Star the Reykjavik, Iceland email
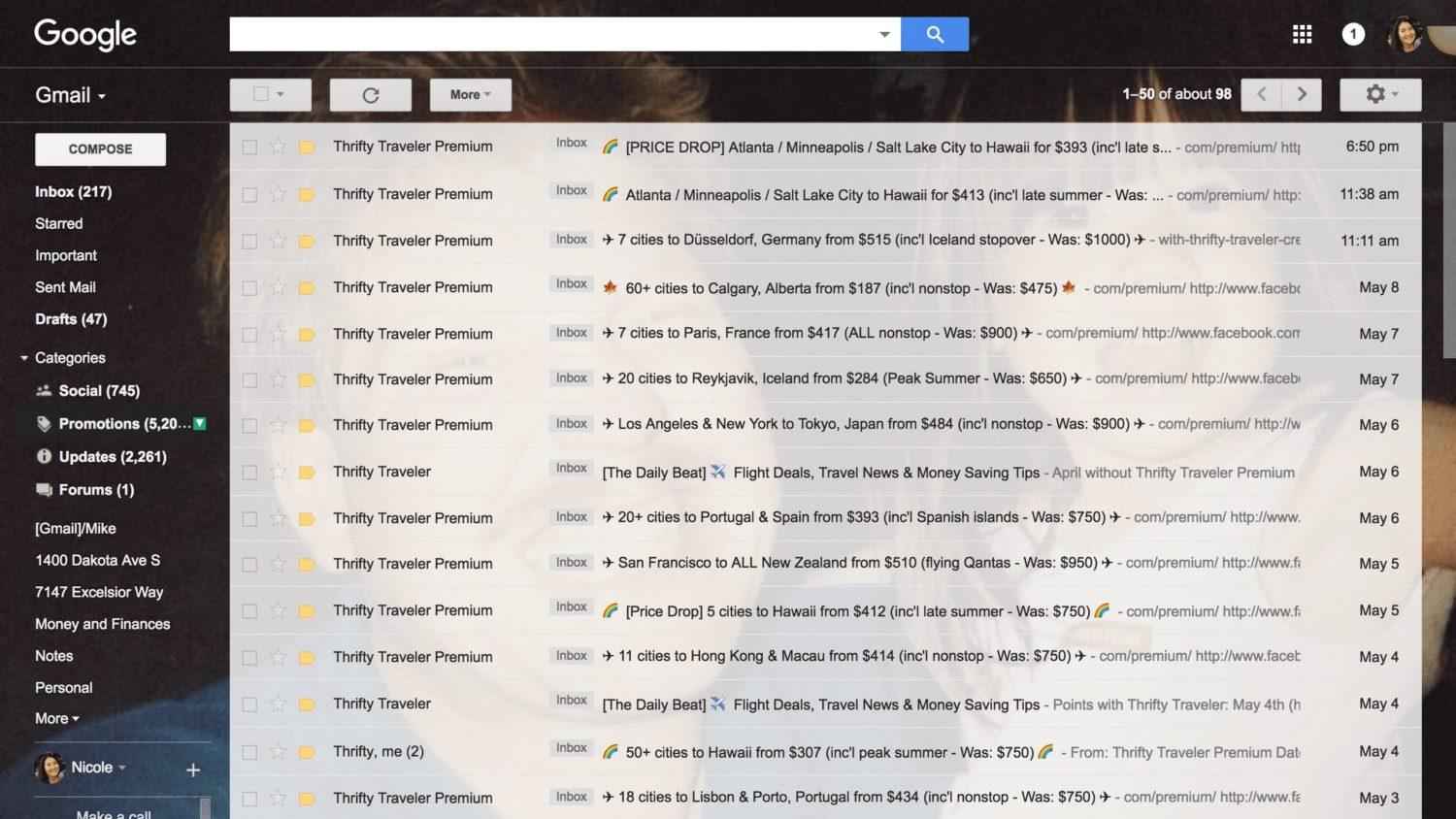1456x819 pixels. pos(278,378)
